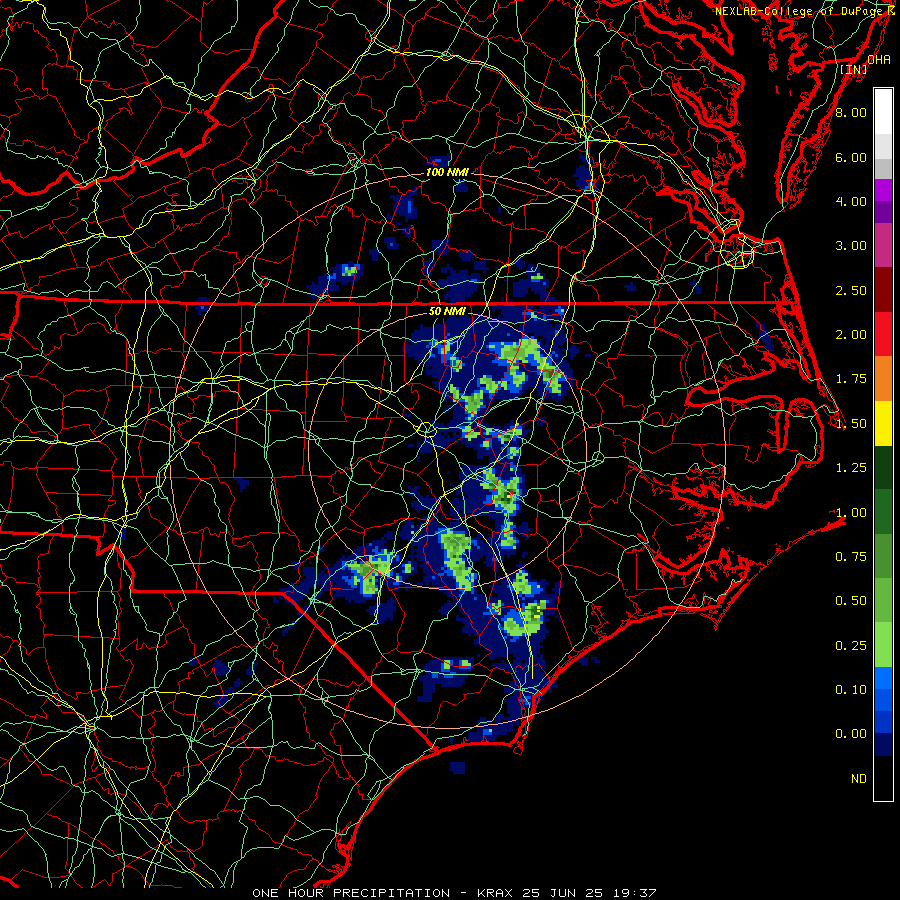Click the 2.50 legend value
The image size is (900, 900).
click(x=851, y=290)
